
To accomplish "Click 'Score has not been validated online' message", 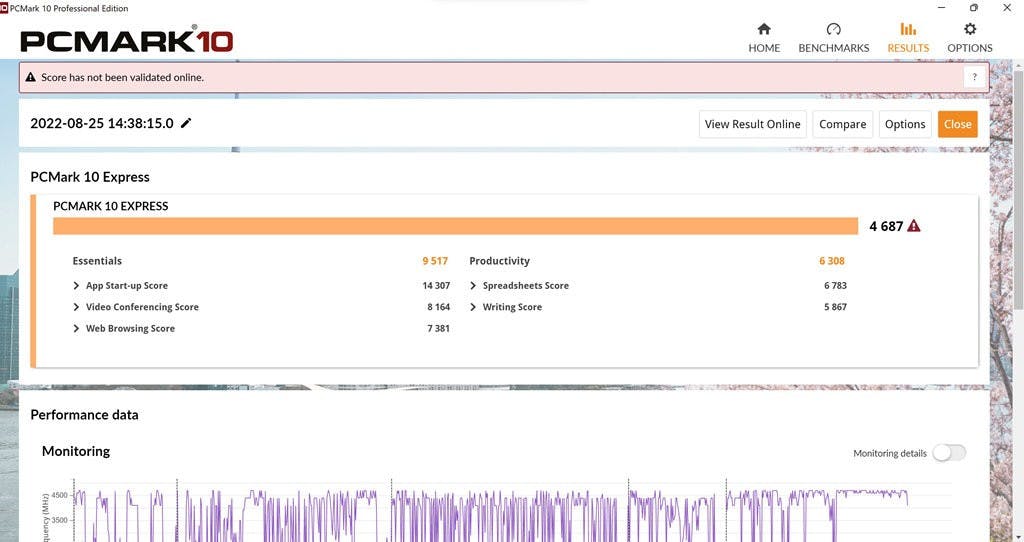I will [122, 77].
